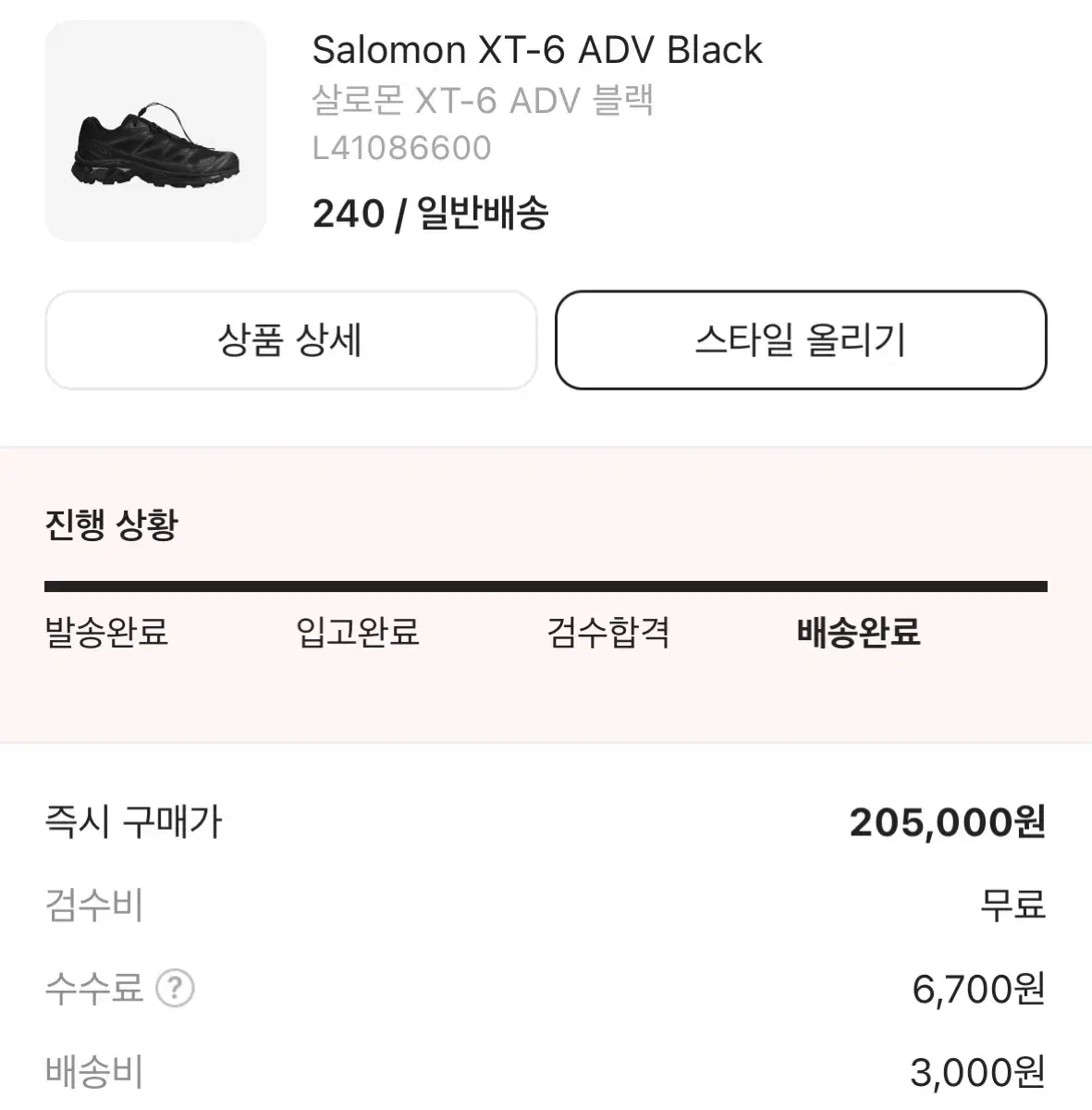Select the 240 / 일반배송 size text
This screenshot has width=1092, height=1110.
[431, 214]
